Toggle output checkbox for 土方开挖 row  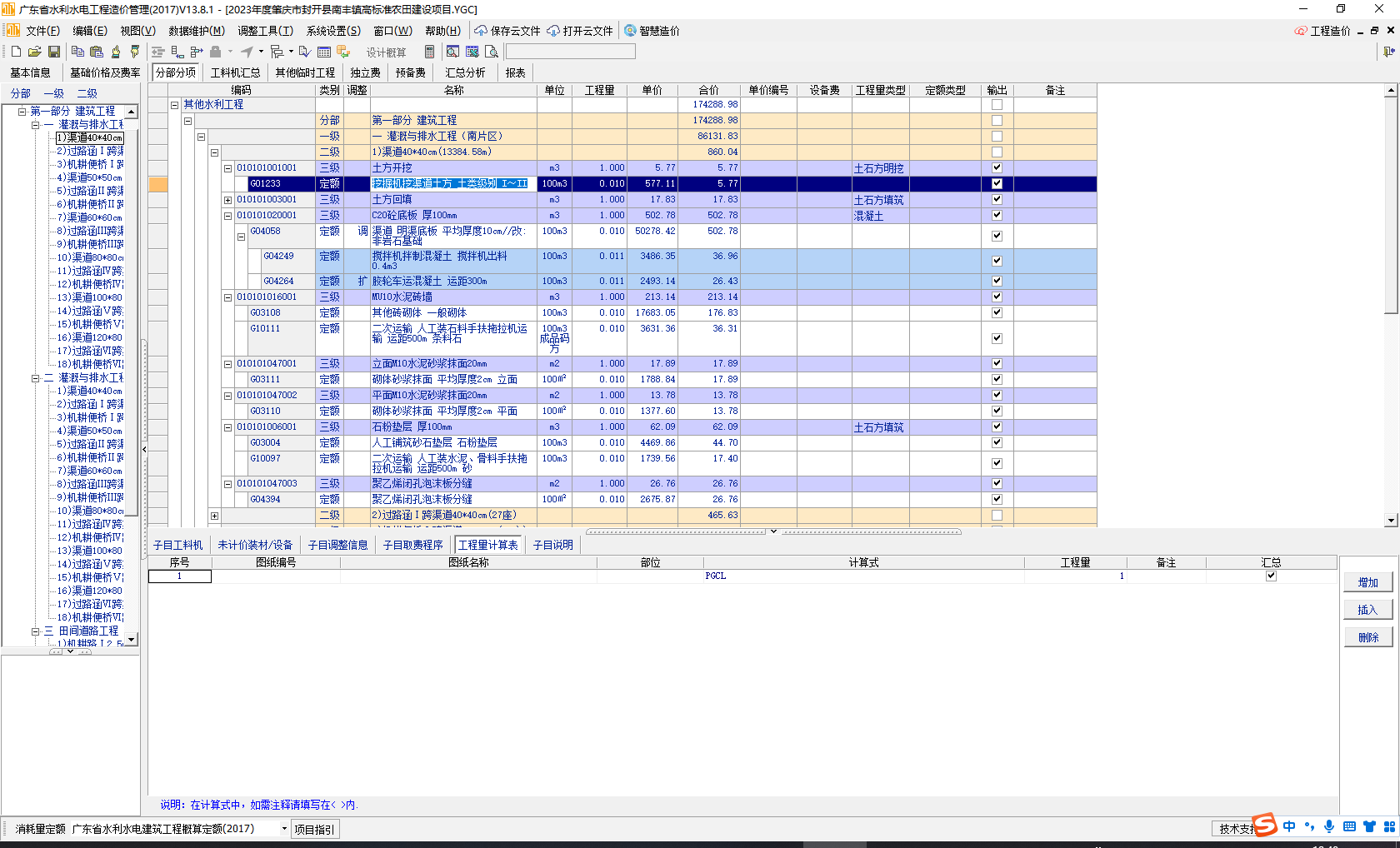(x=997, y=167)
